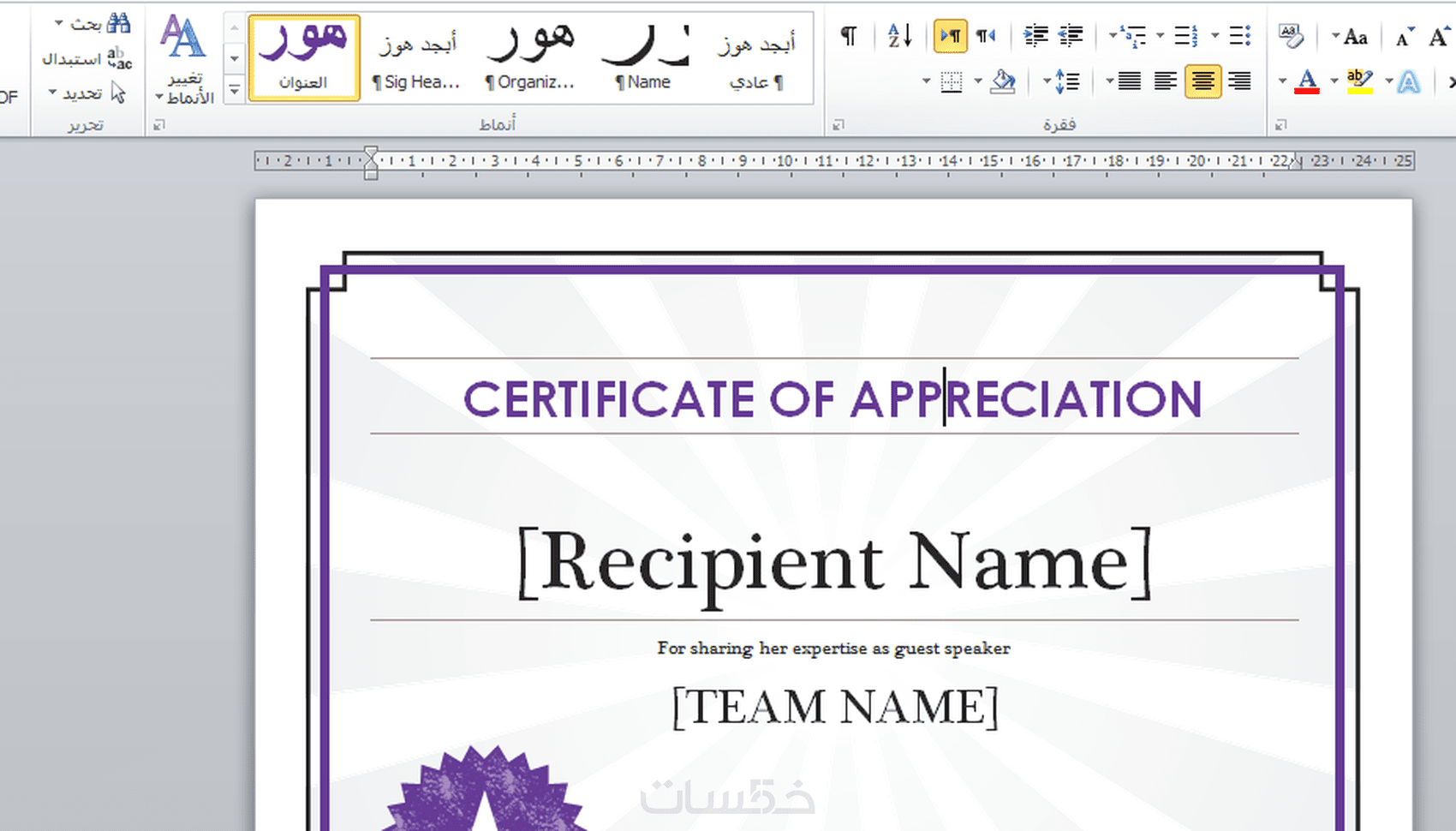1456x831 pixels.
Task: Open the Shading color dropdown arrow
Action: [978, 81]
